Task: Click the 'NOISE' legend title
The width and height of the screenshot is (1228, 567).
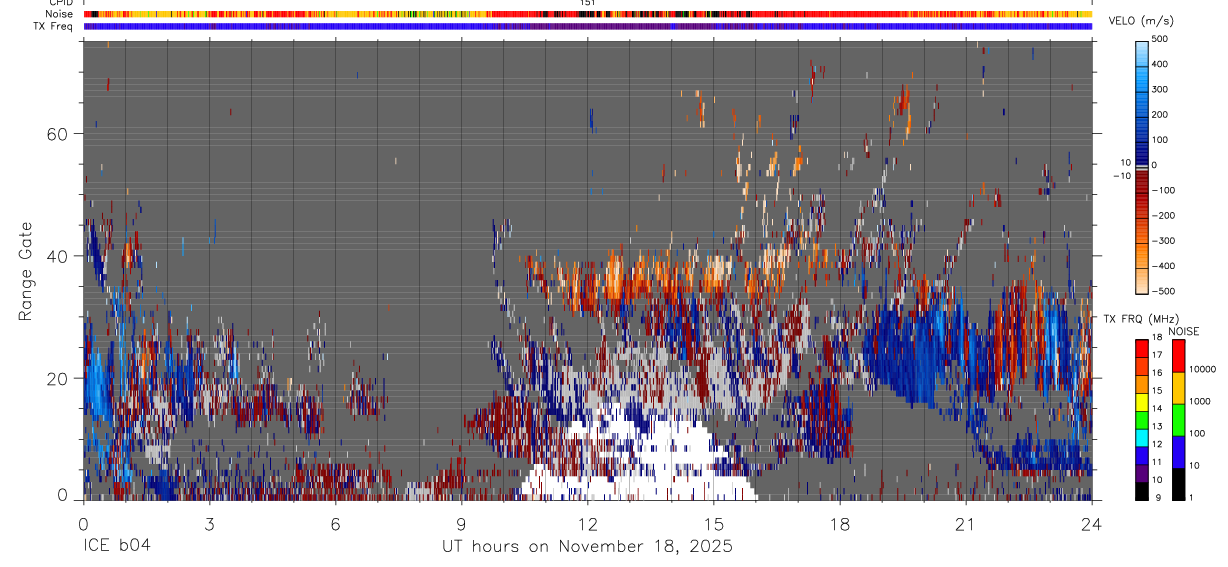Action: 1184,331
